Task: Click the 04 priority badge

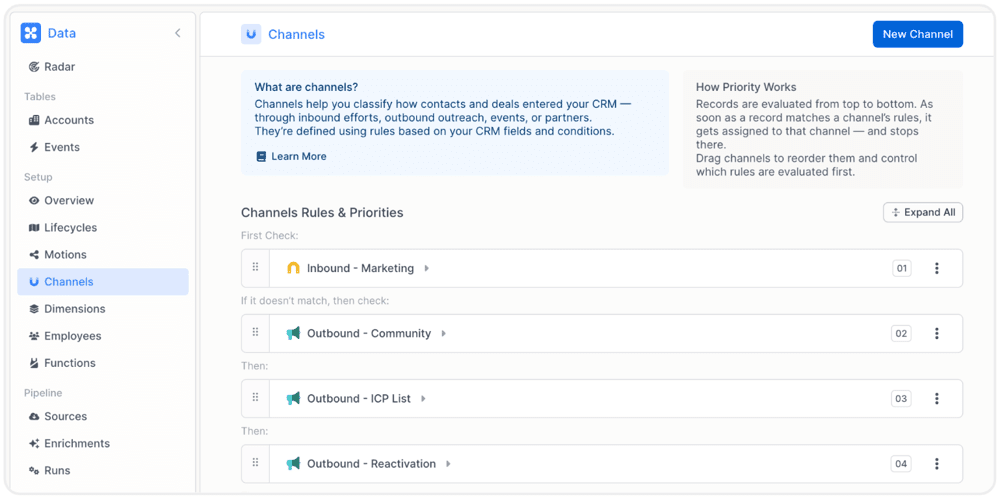Action: click(x=901, y=464)
